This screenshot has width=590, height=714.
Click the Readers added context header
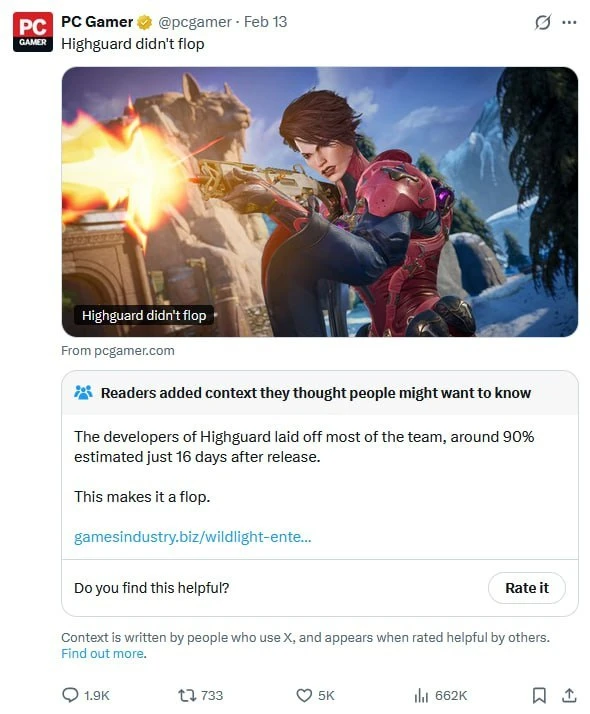[x=315, y=393]
